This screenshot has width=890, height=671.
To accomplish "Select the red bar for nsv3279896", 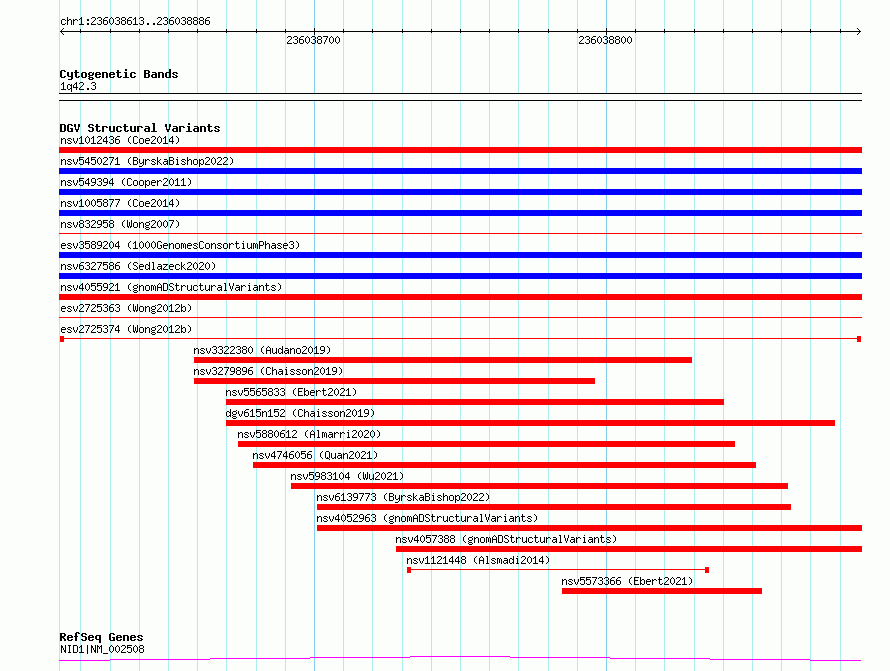I will tap(394, 381).
